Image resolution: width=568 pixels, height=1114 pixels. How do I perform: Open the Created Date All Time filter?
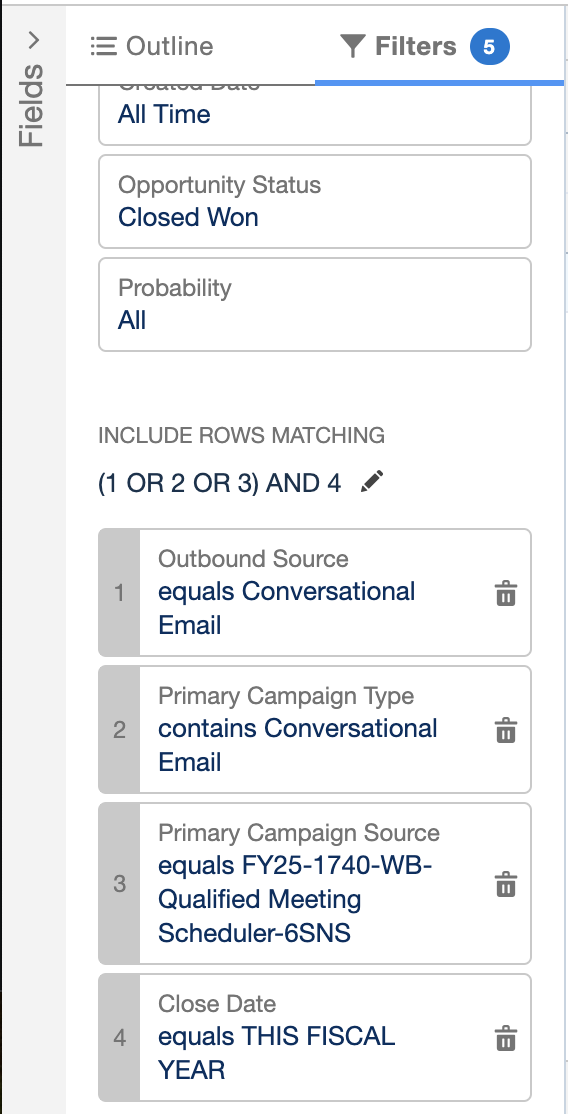click(x=315, y=114)
